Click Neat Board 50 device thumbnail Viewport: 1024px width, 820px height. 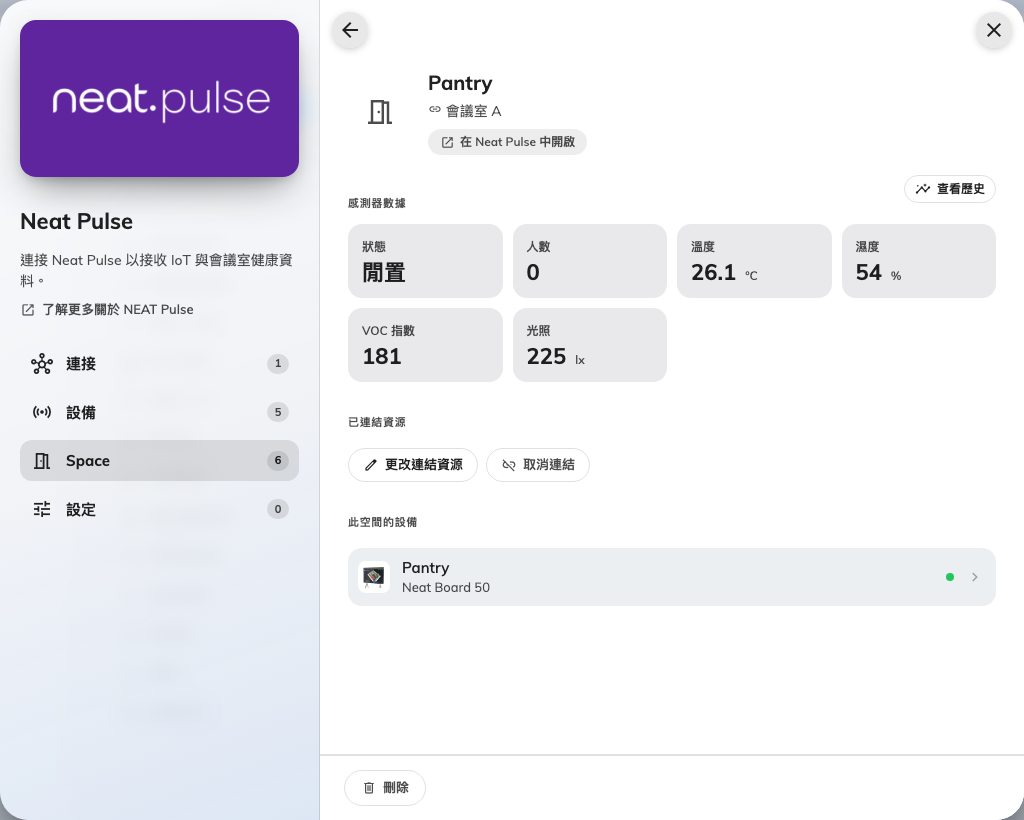pos(374,577)
